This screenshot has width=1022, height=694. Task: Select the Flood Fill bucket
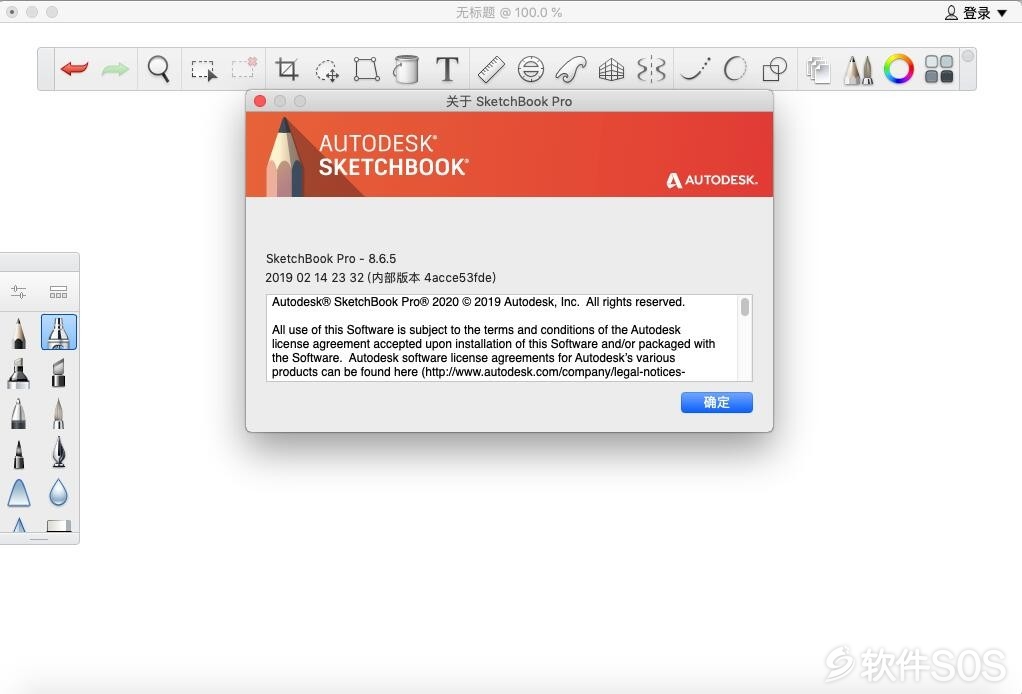pyautogui.click(x=405, y=69)
